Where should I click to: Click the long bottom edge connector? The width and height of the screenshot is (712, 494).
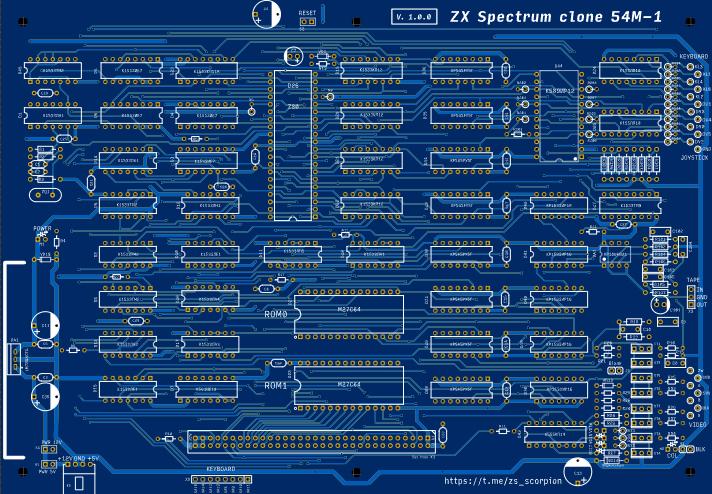click(312, 438)
